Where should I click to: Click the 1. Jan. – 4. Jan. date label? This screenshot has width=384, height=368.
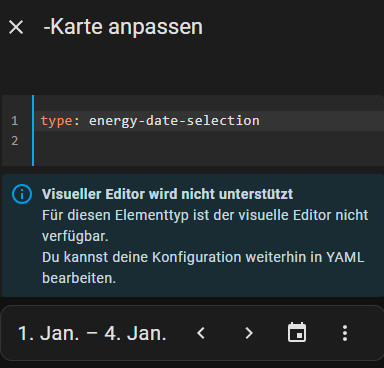point(92,333)
